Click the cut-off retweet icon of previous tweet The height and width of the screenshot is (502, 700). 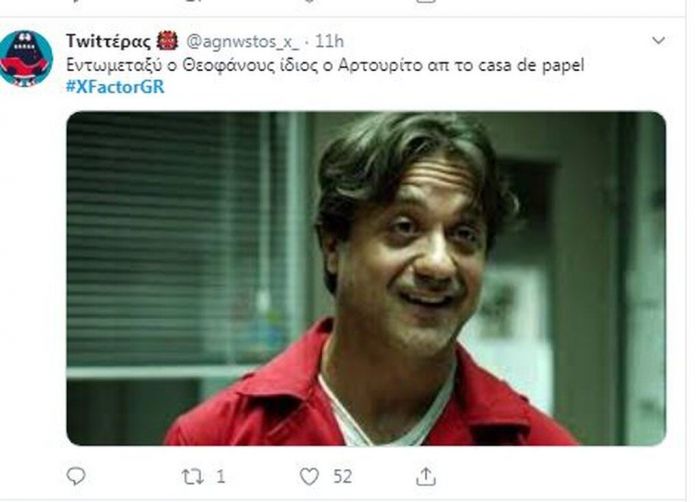(x=192, y=1)
